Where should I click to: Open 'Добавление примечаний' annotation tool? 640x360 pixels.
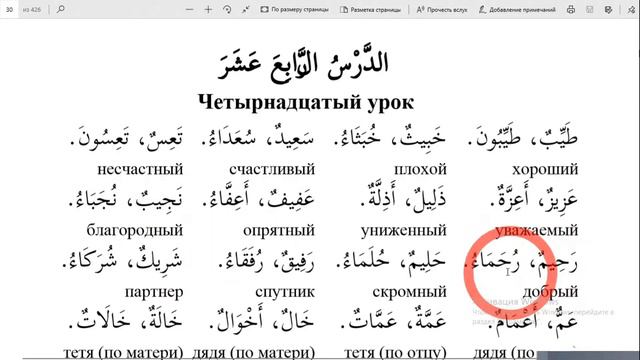coord(517,9)
